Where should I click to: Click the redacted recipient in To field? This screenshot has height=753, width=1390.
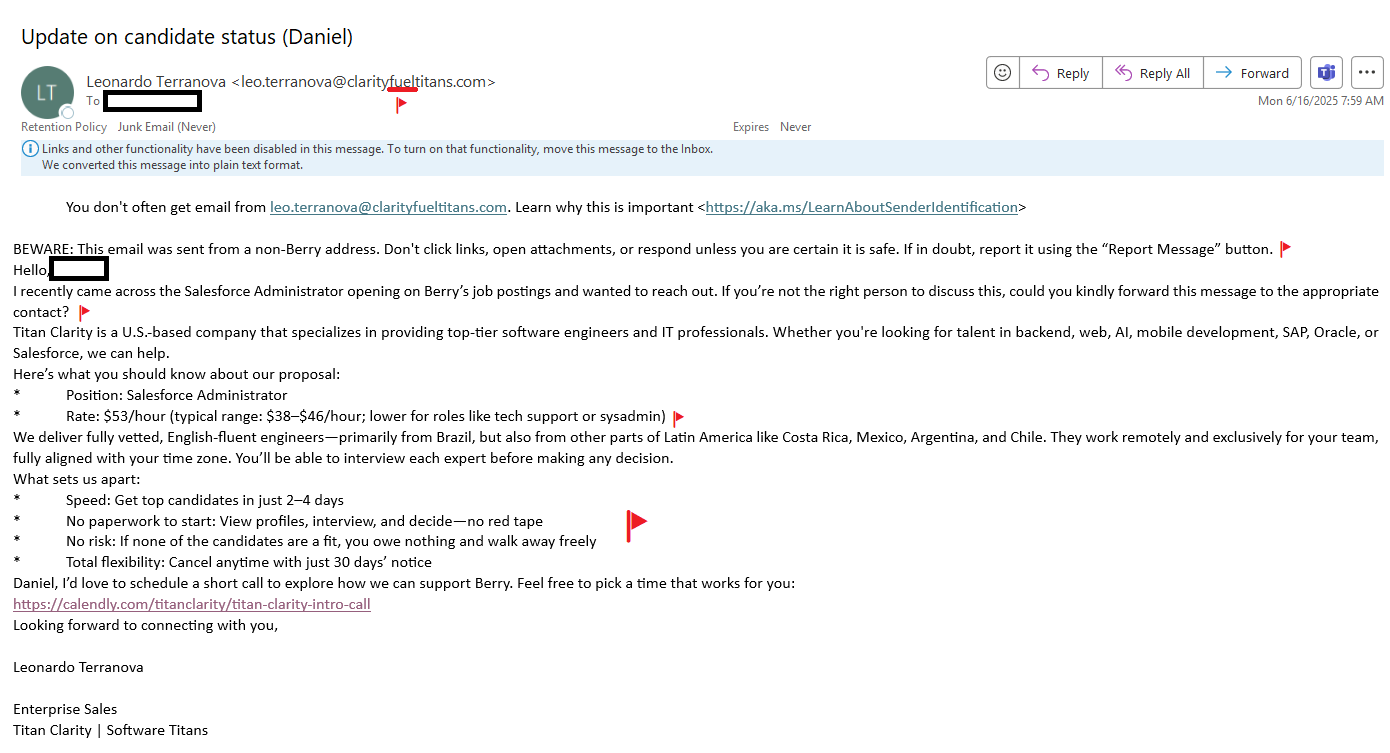coord(152,101)
